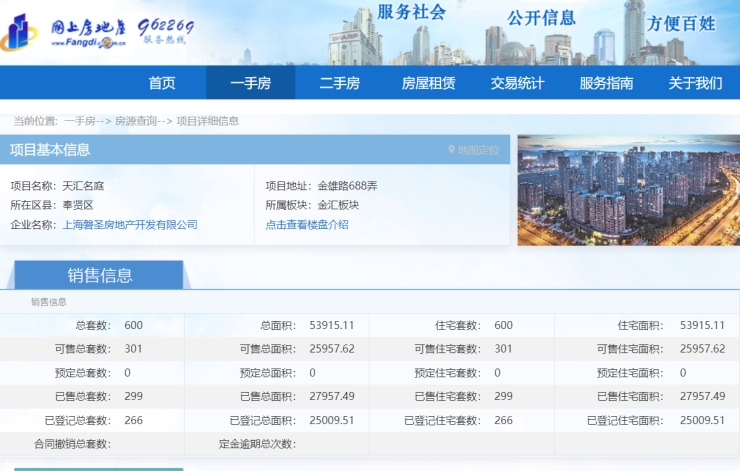The image size is (740, 471).
Task: Open the 房屋租赁 menu item
Action: click(x=428, y=83)
